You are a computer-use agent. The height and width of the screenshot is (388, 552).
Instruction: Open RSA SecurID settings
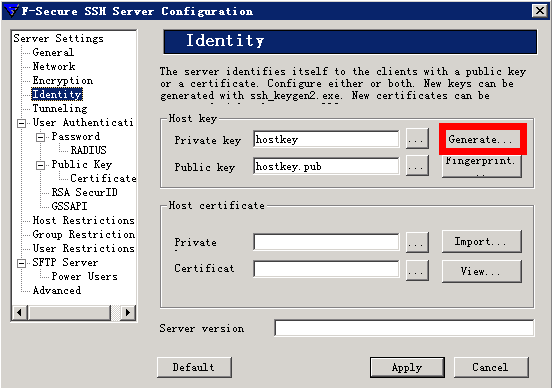(x=84, y=192)
